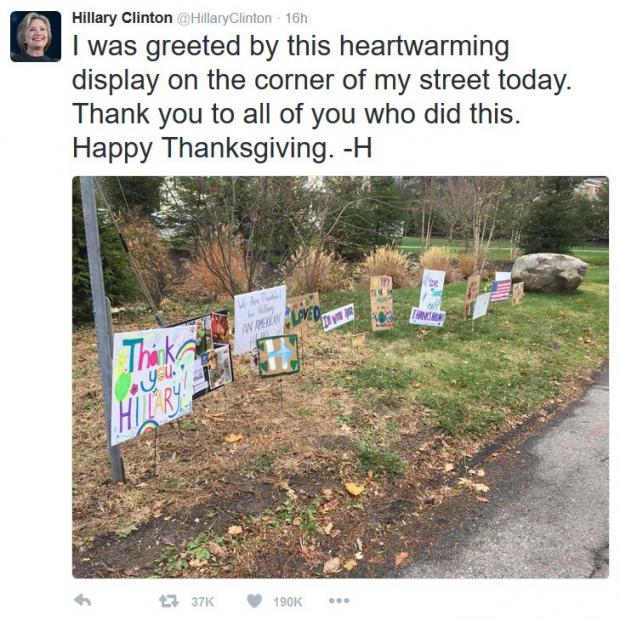Click the tweet text about heartwarming display
The height and width of the screenshot is (620, 620).
pos(322,97)
